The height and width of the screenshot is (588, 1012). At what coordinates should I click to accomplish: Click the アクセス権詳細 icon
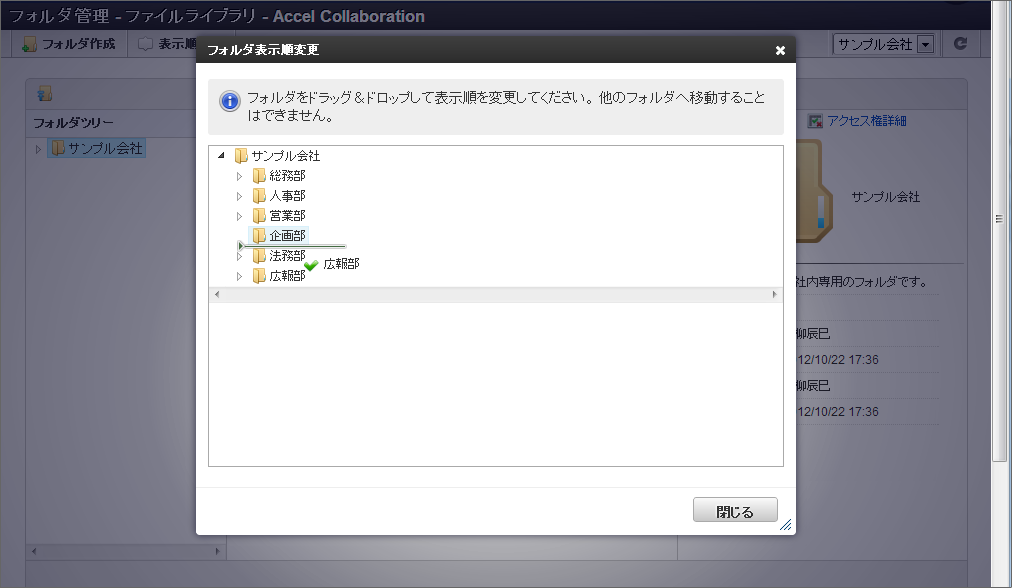click(x=815, y=121)
